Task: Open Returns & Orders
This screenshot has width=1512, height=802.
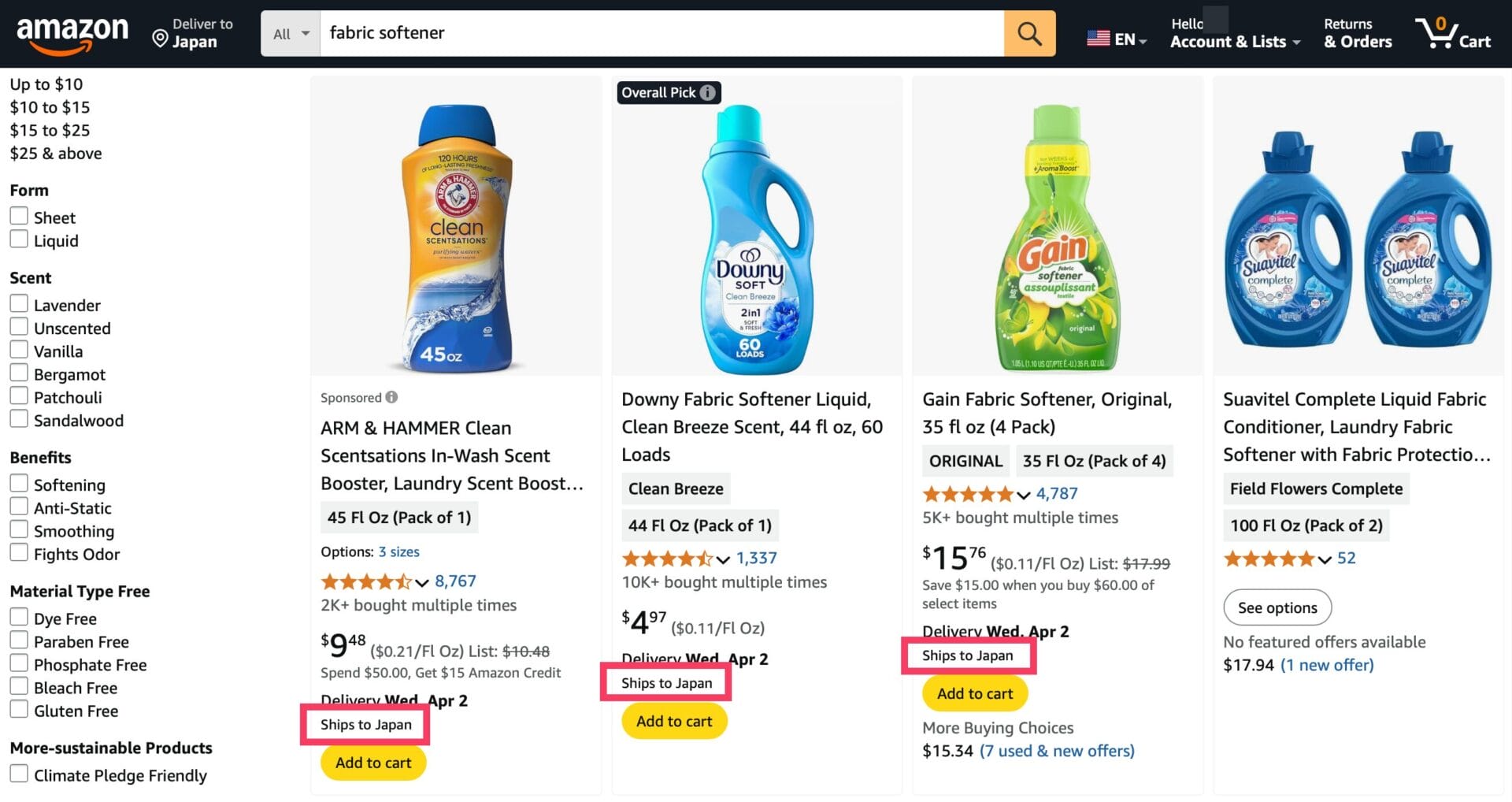Action: [1357, 34]
